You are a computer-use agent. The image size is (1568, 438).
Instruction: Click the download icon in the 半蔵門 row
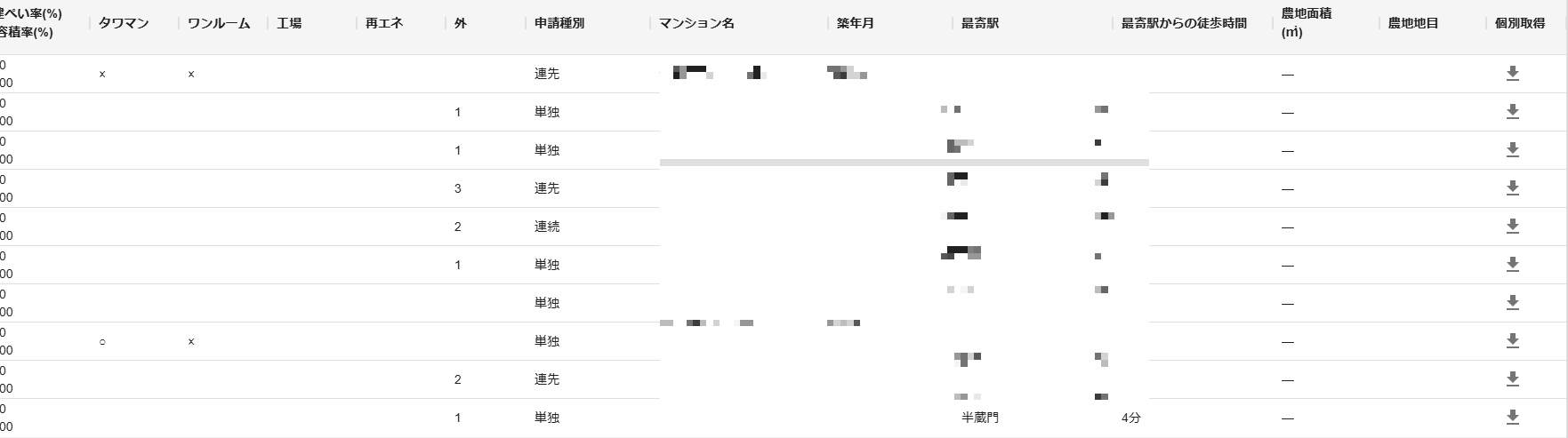(1512, 418)
